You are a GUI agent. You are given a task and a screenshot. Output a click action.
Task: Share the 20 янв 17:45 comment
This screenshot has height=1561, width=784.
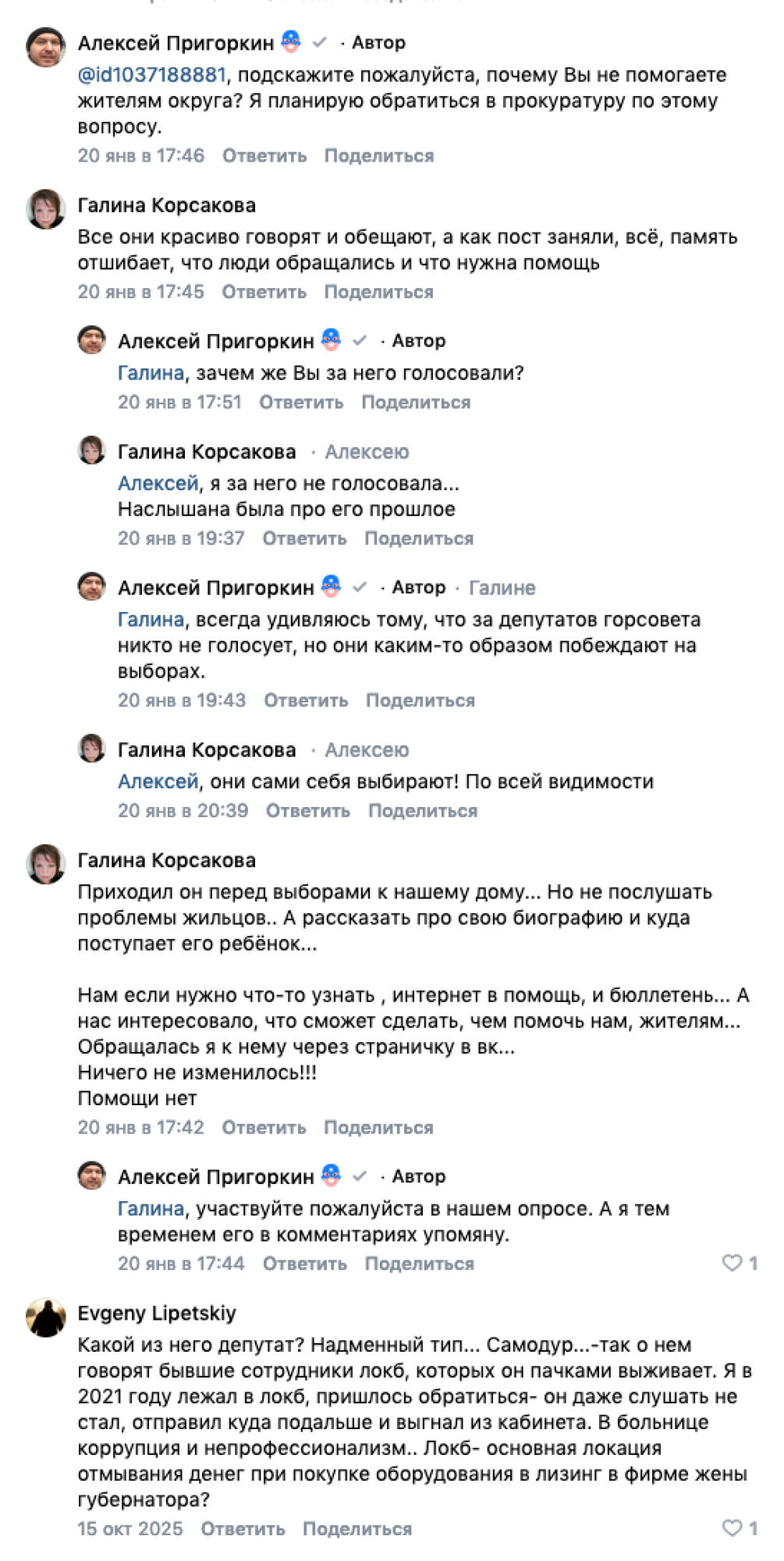click(x=378, y=292)
